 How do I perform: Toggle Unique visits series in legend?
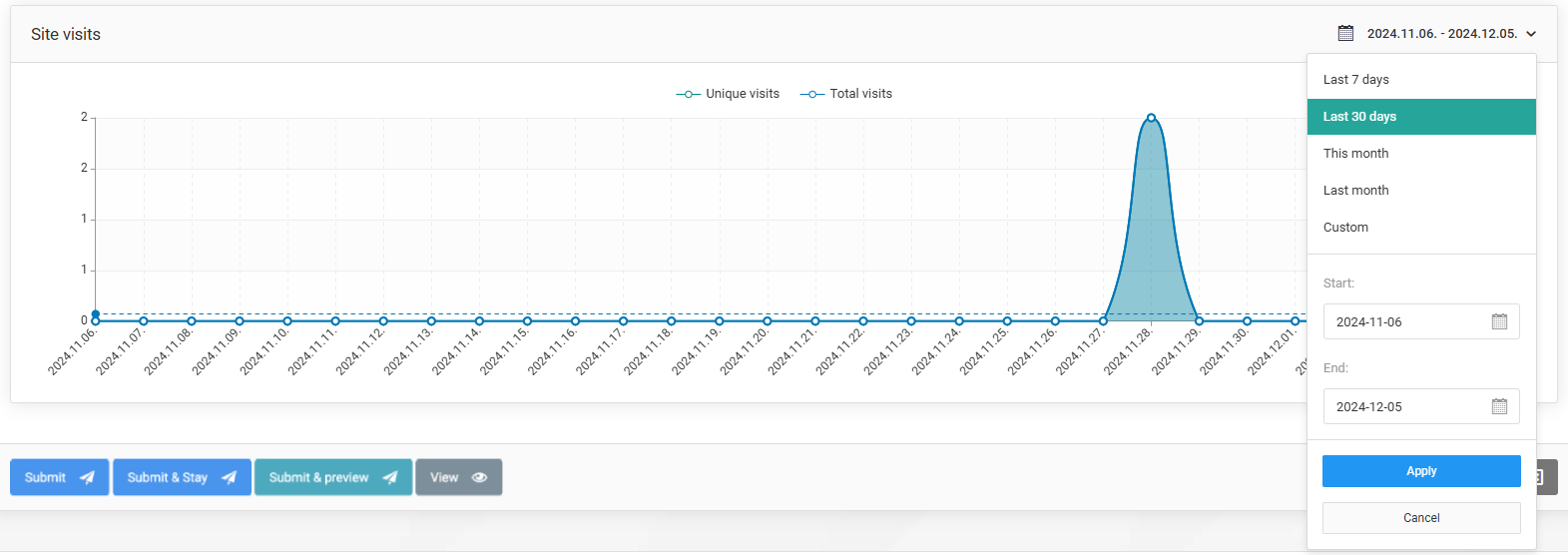tap(729, 94)
